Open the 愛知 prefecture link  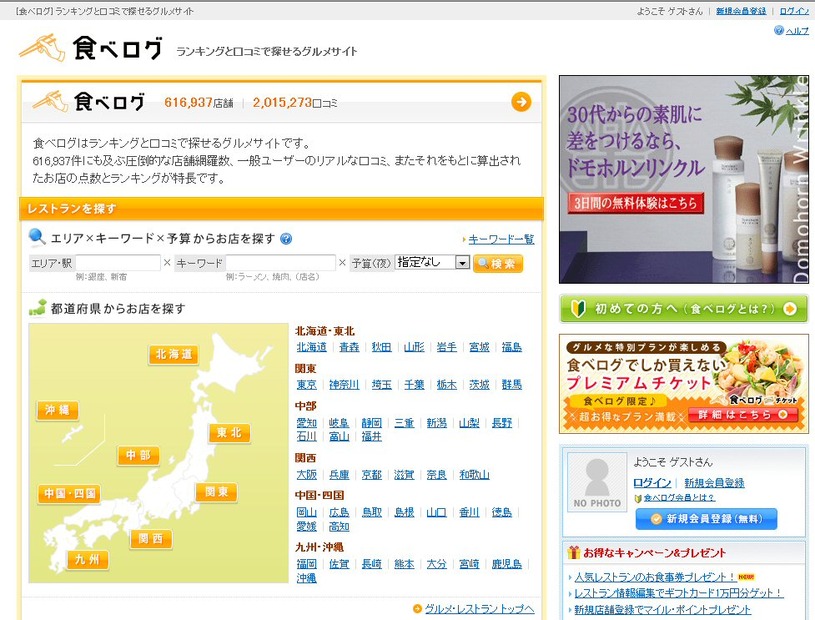pos(307,423)
